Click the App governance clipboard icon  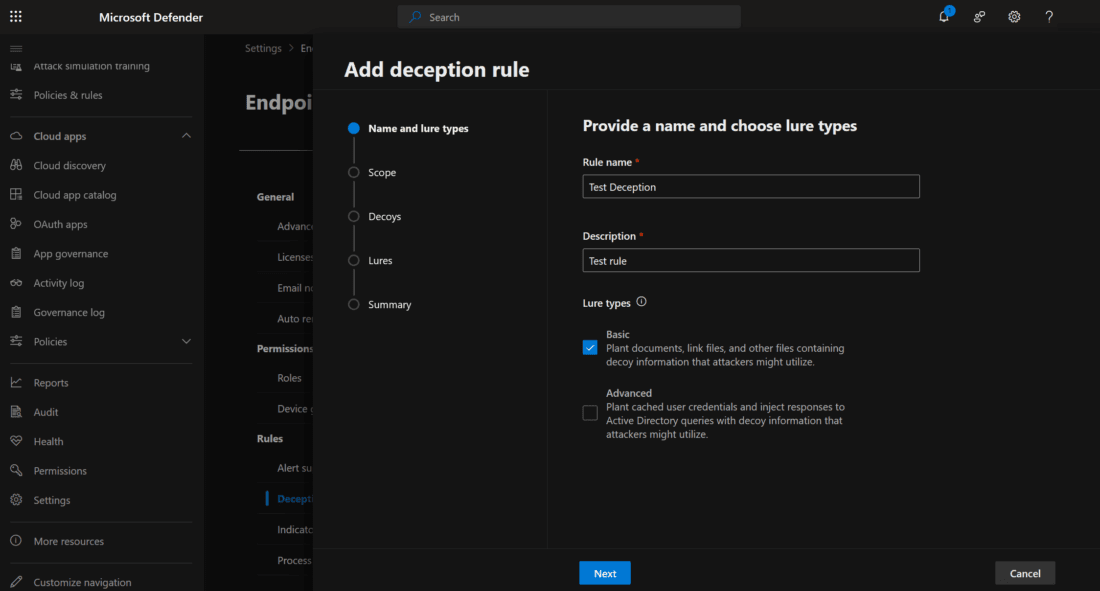[x=16, y=253]
